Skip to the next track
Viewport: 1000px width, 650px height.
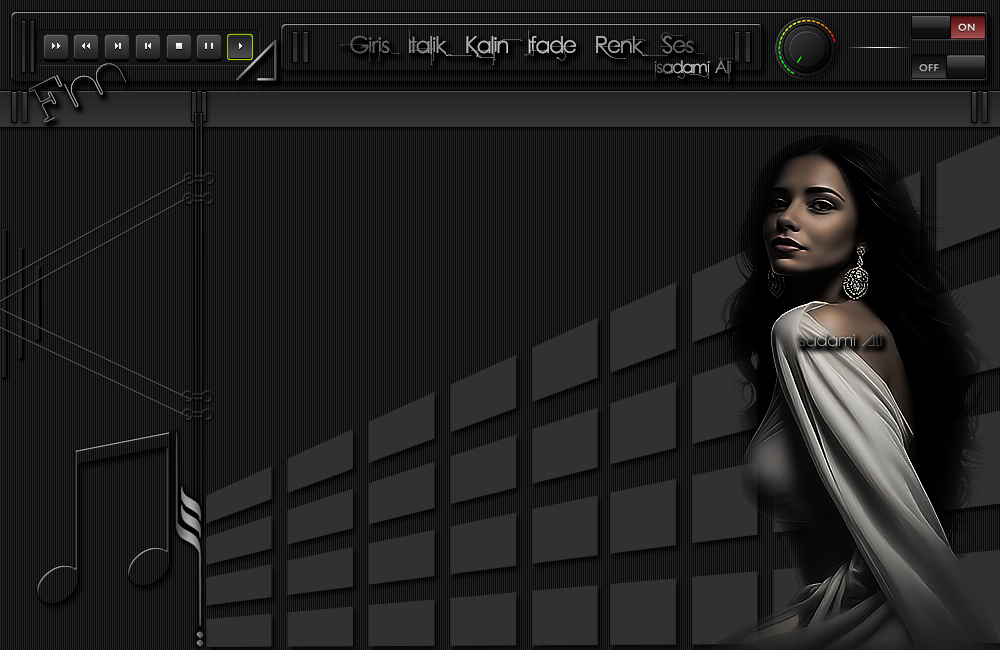coord(117,47)
